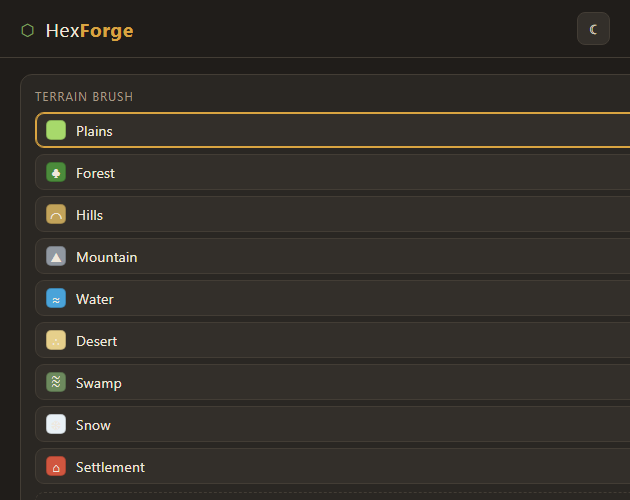Click the Forest tree icon
The image size is (630, 500).
click(x=56, y=172)
